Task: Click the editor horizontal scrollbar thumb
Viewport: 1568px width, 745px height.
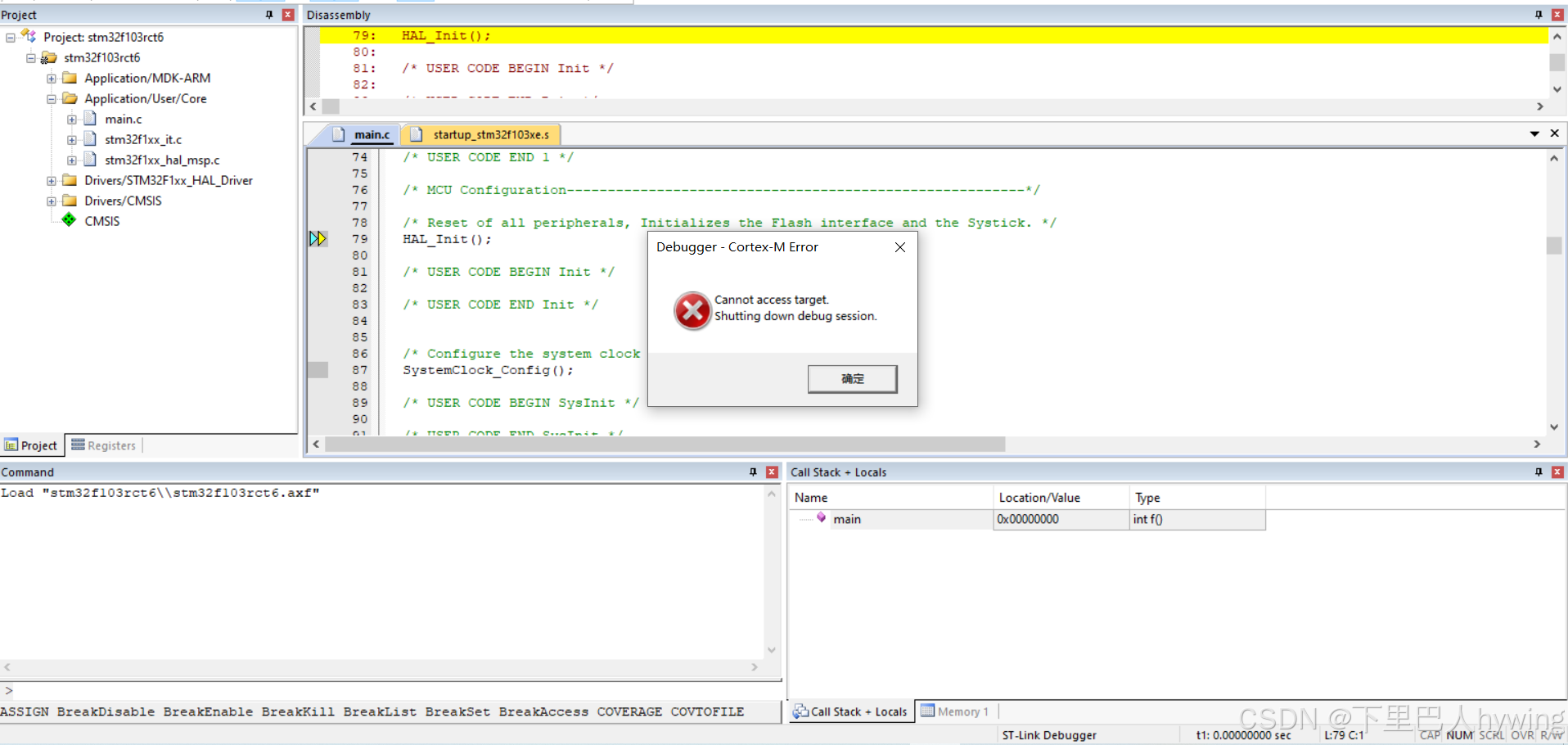Action: point(665,444)
